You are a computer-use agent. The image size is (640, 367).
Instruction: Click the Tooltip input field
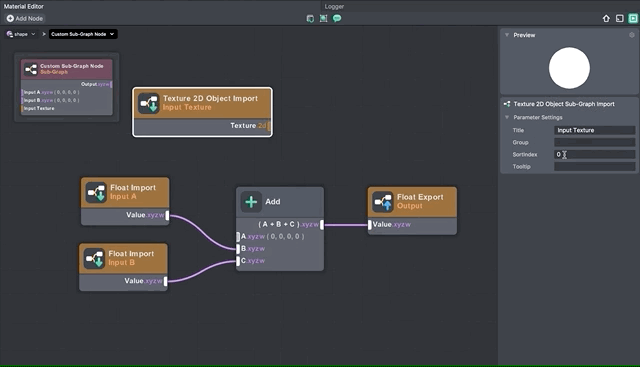(x=594, y=167)
